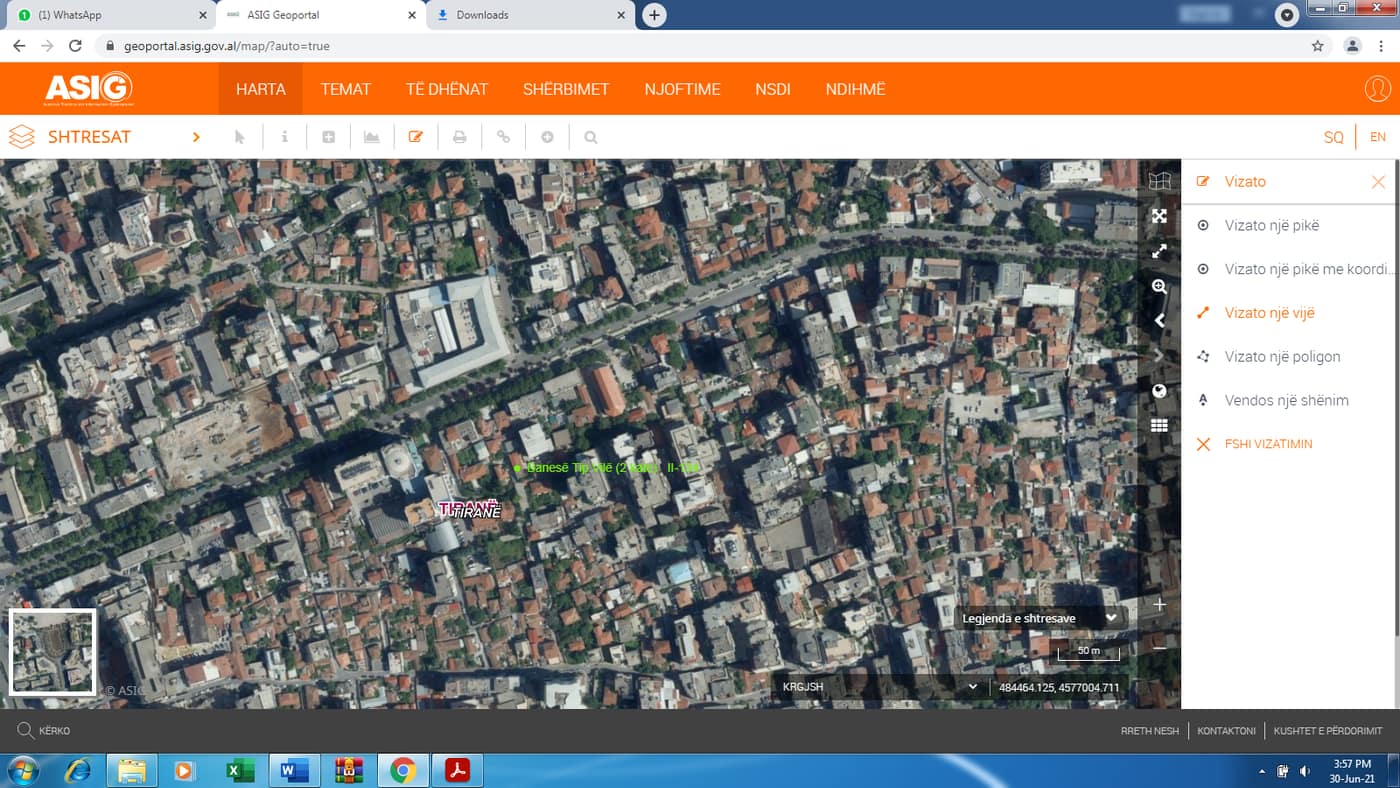The width and height of the screenshot is (1400, 788).
Task: Open Windows Explorer folder from the taskbar
Action: point(132,770)
